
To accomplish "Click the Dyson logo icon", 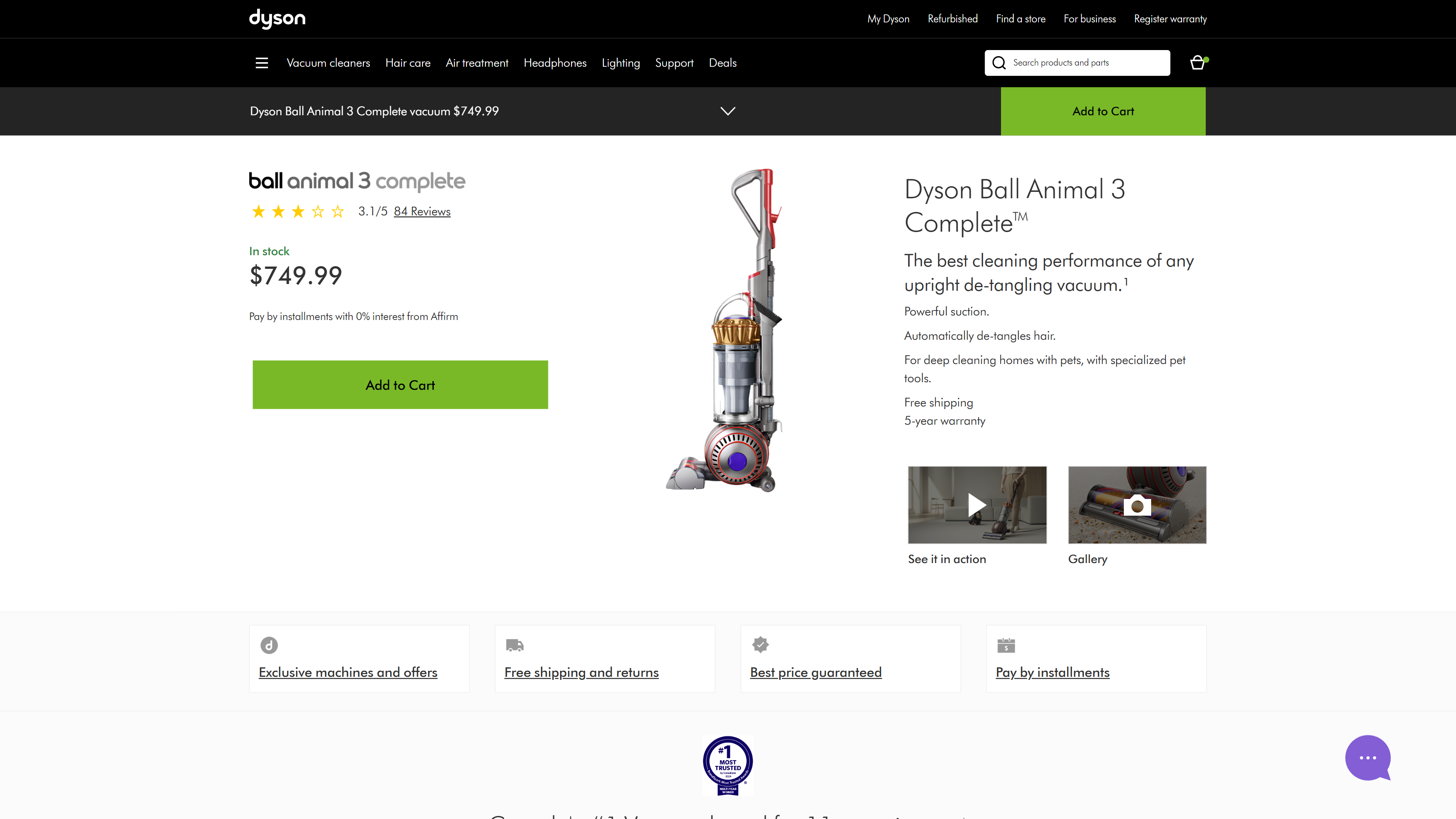I will (278, 18).
